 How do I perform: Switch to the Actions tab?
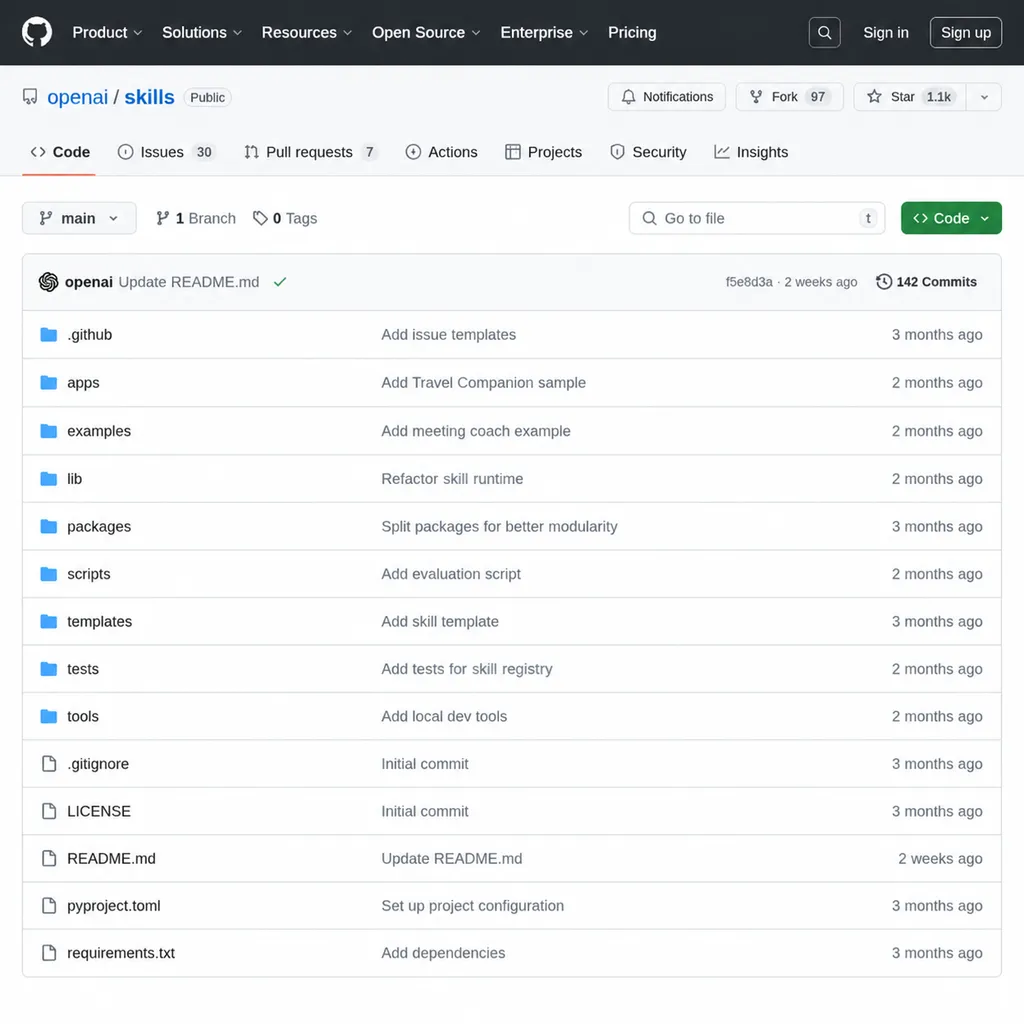[x=441, y=152]
